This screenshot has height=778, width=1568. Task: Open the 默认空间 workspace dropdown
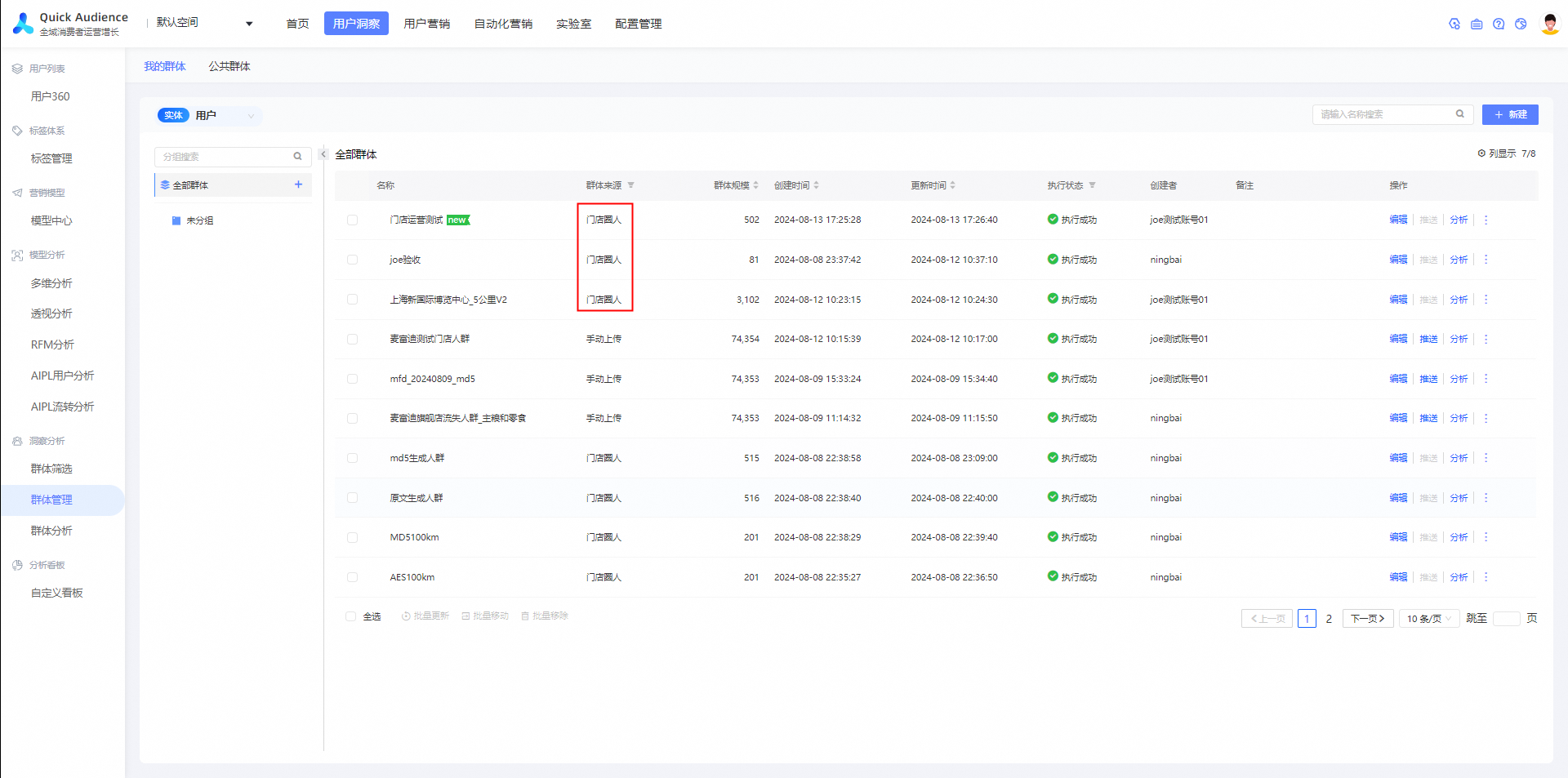pos(204,23)
